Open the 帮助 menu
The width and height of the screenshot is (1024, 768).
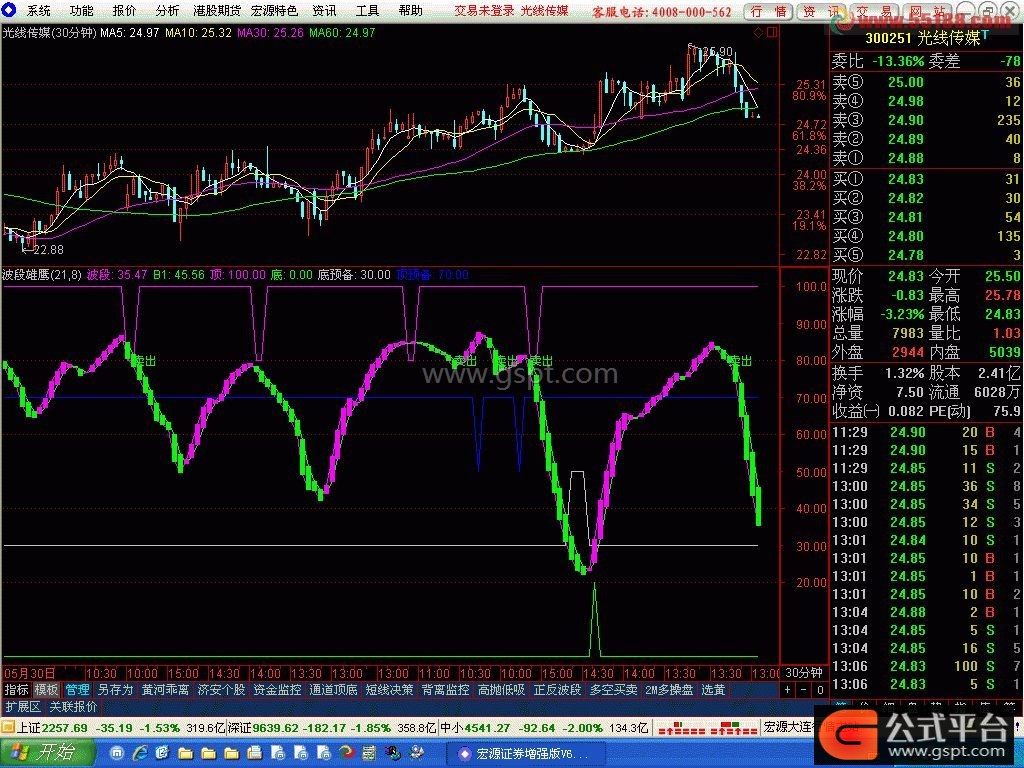point(411,11)
